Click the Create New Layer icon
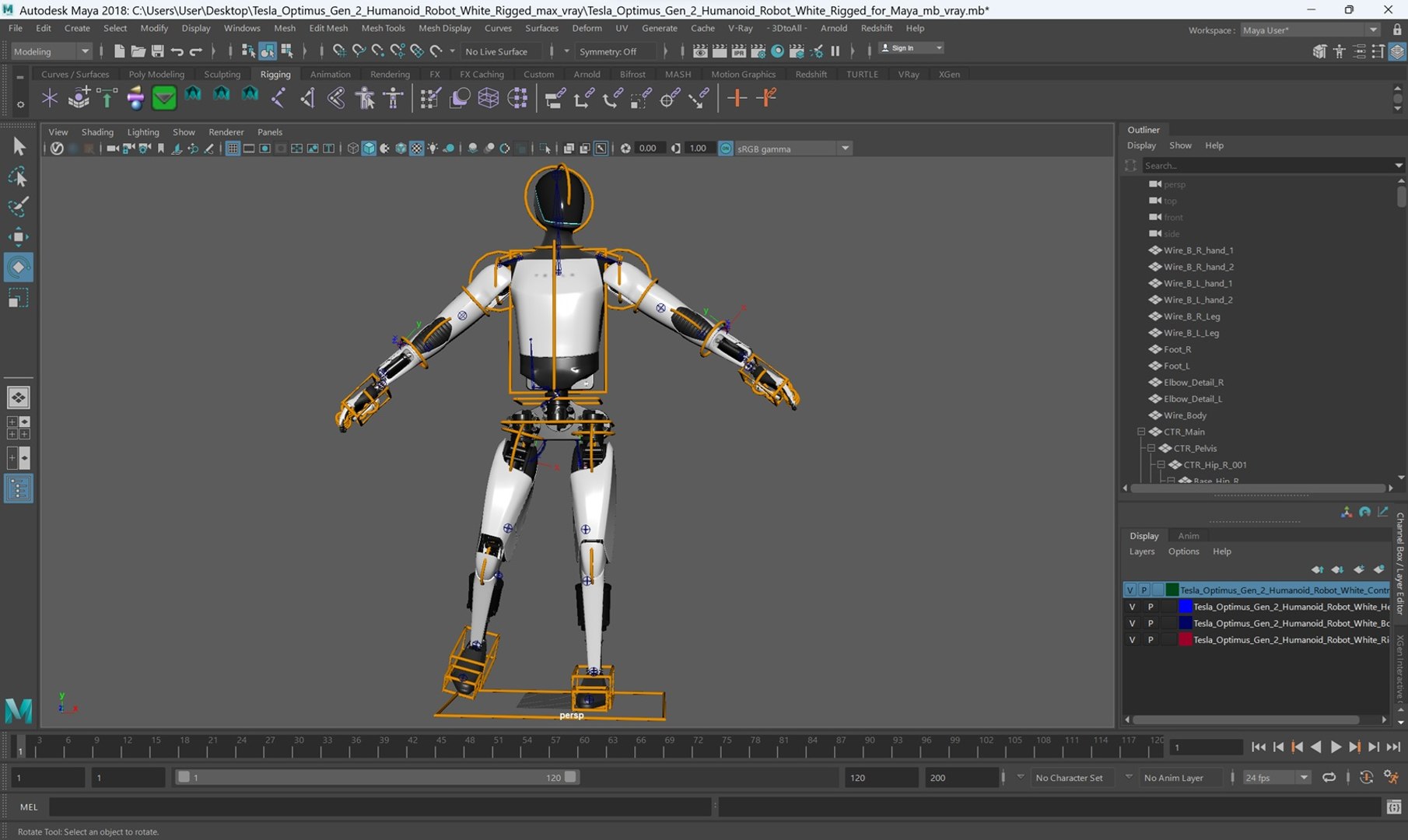The image size is (1408, 840). point(1358,570)
